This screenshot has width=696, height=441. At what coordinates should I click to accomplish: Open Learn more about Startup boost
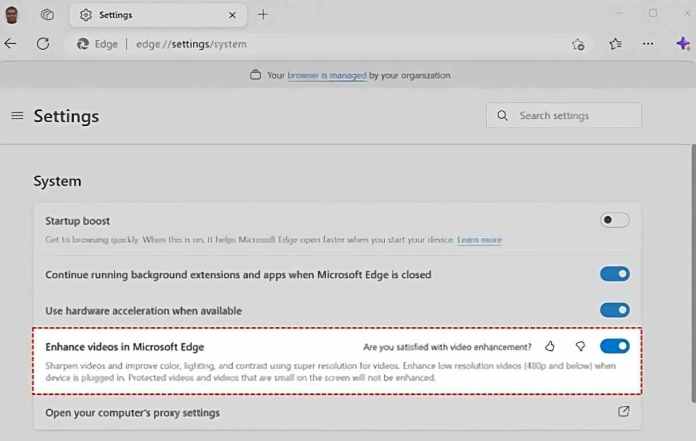point(479,240)
